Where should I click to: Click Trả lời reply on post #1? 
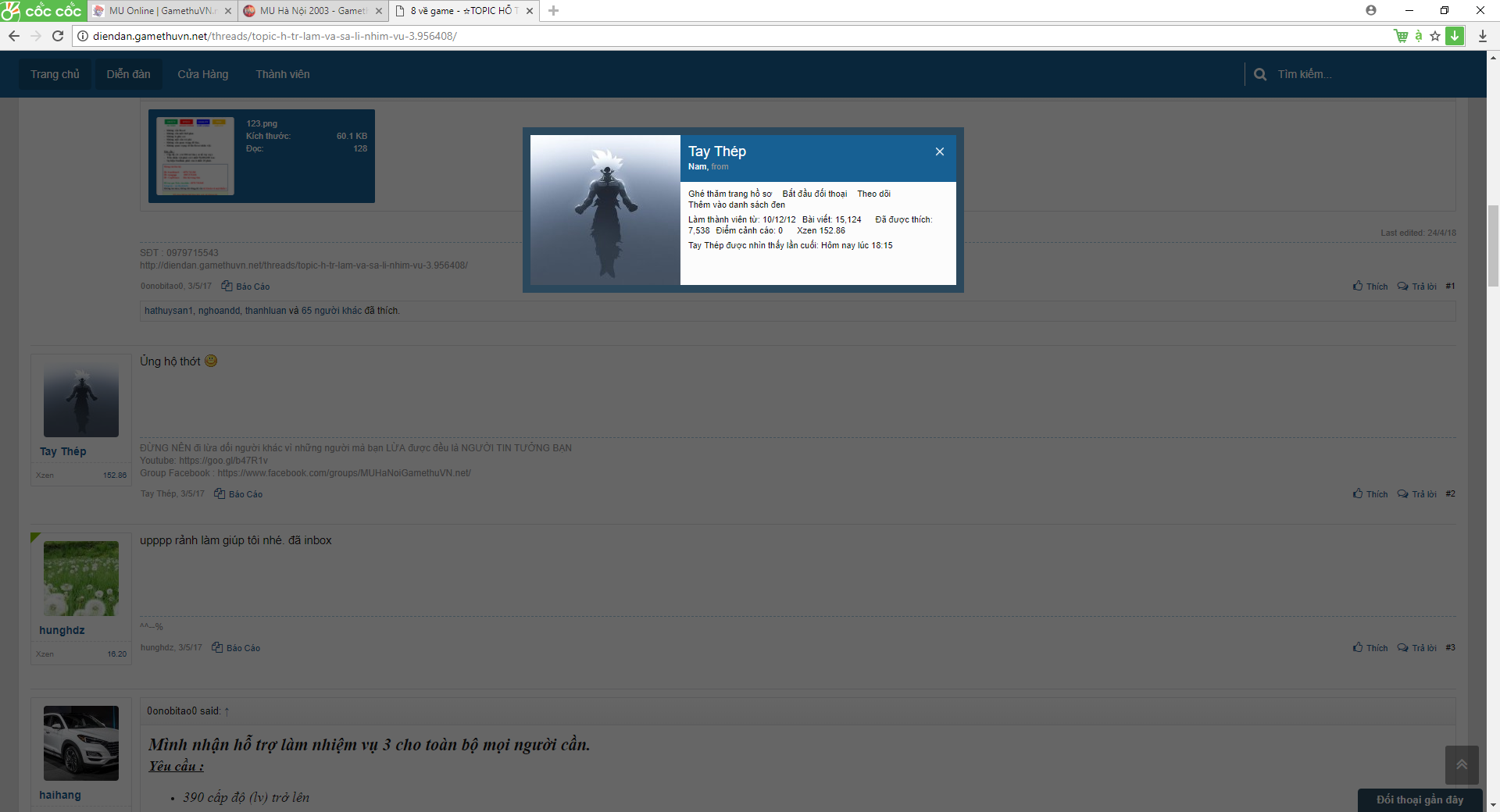(1416, 287)
